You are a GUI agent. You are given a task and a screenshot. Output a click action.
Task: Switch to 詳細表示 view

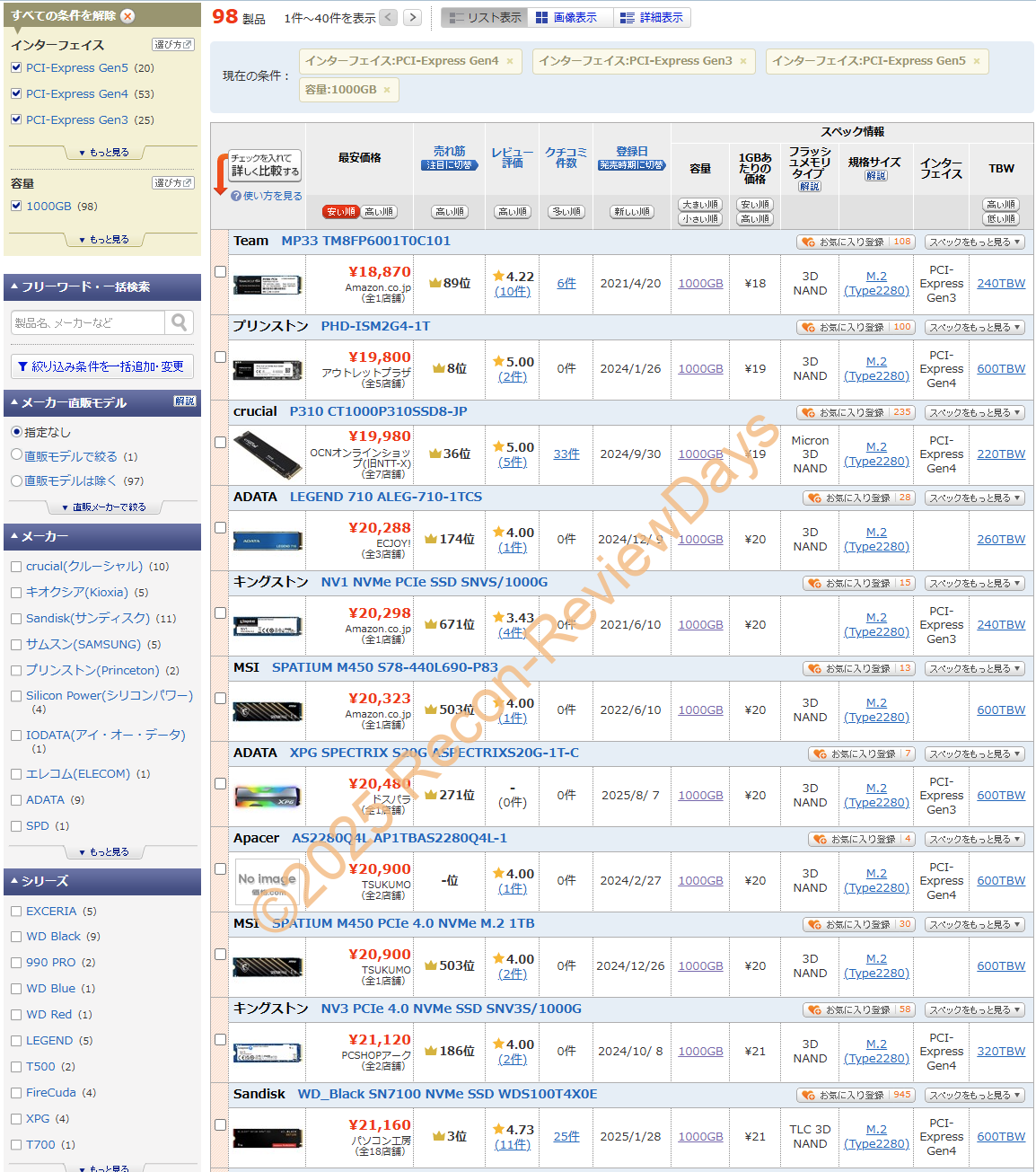(653, 18)
